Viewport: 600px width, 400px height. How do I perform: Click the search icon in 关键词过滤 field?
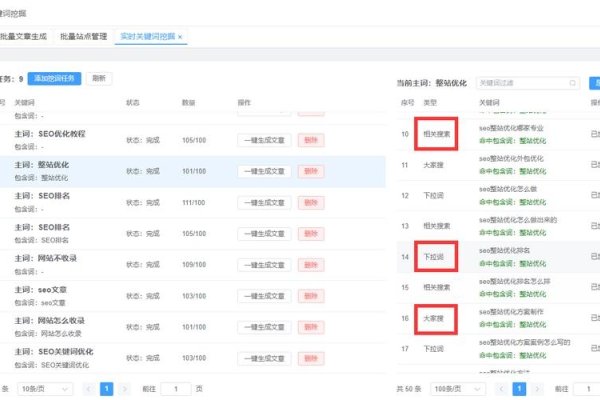pos(572,83)
